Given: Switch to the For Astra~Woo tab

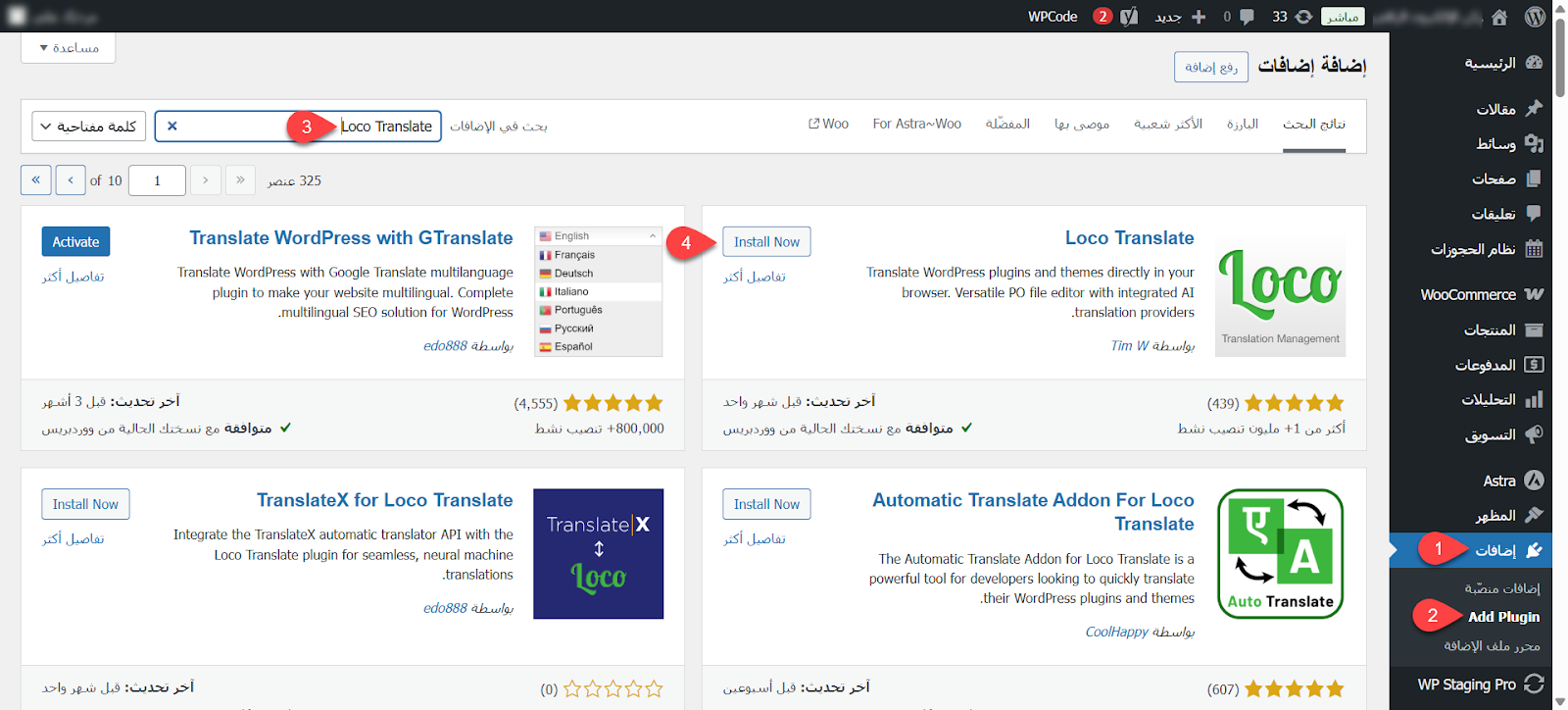Looking at the screenshot, I should coord(916,124).
